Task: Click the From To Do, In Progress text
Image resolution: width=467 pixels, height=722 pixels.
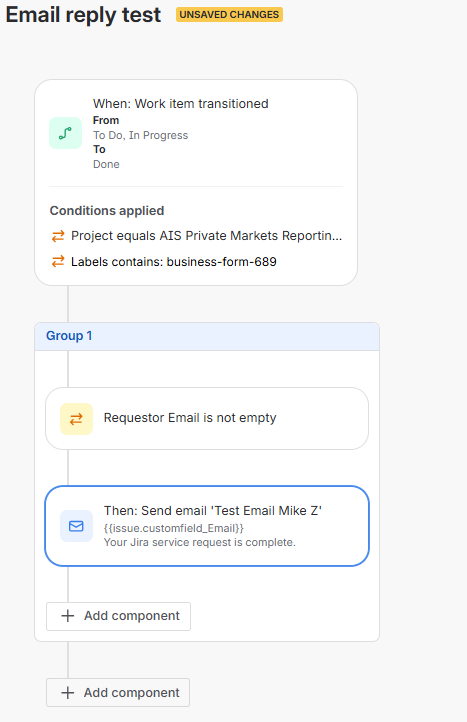Action: click(140, 128)
